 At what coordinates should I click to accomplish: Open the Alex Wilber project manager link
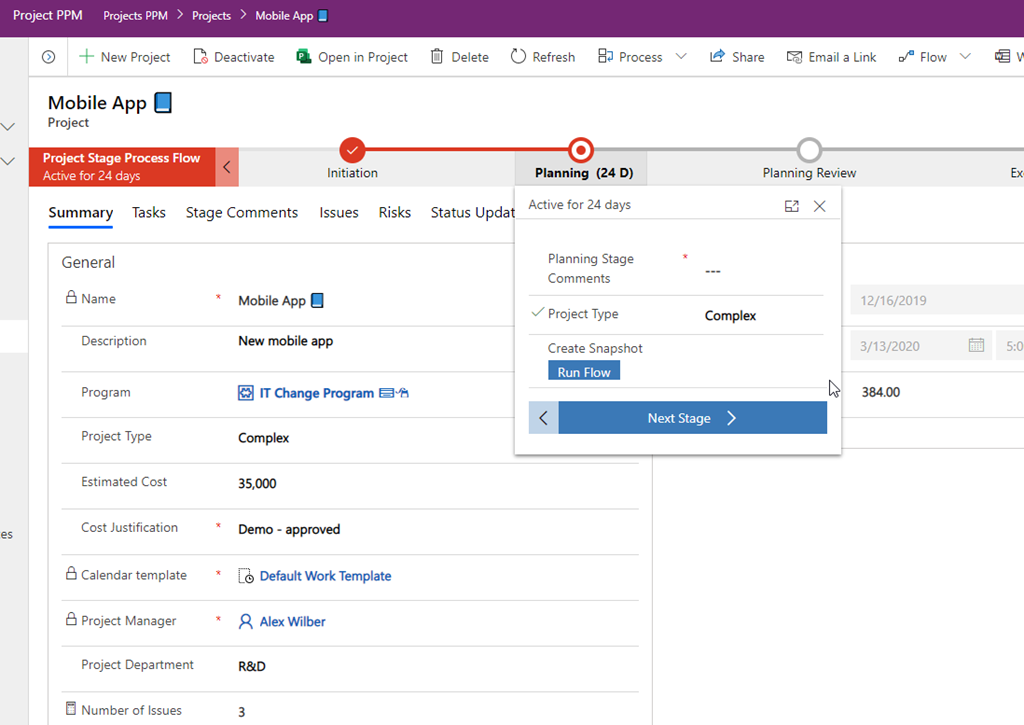[293, 622]
